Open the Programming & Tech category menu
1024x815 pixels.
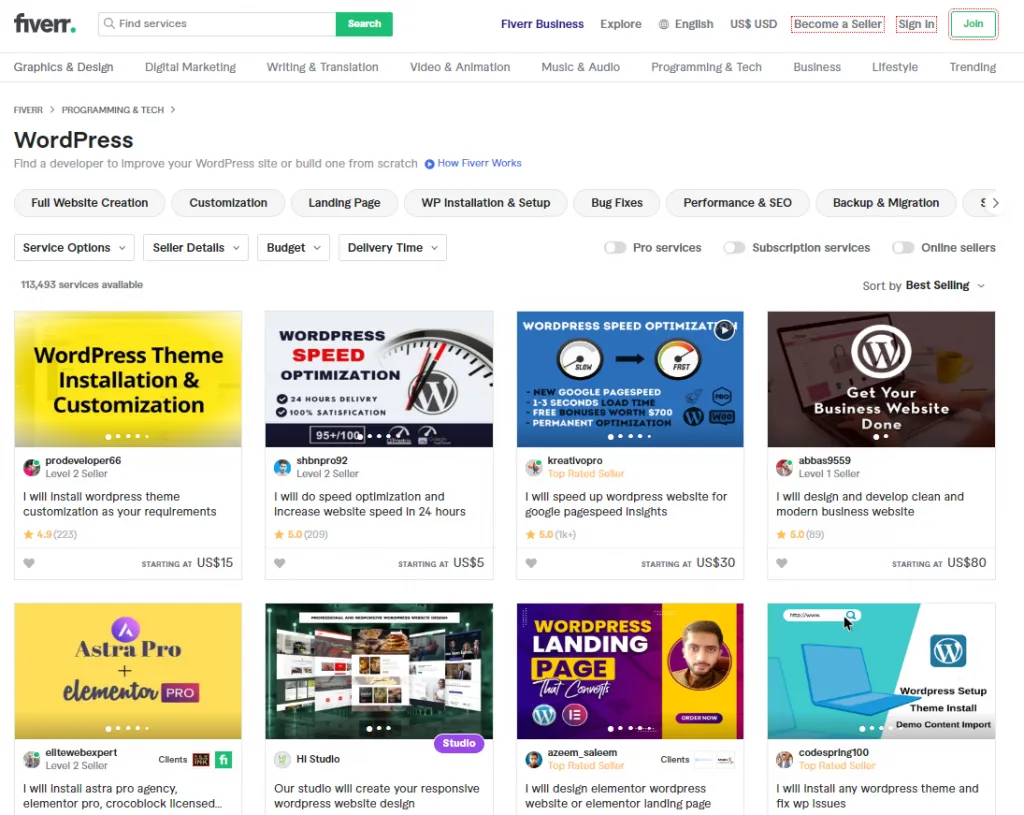[x=706, y=67]
